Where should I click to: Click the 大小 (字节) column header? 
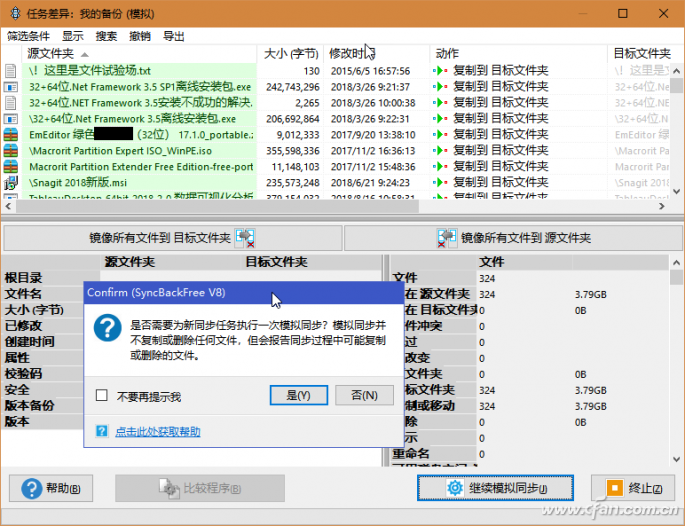[291, 54]
